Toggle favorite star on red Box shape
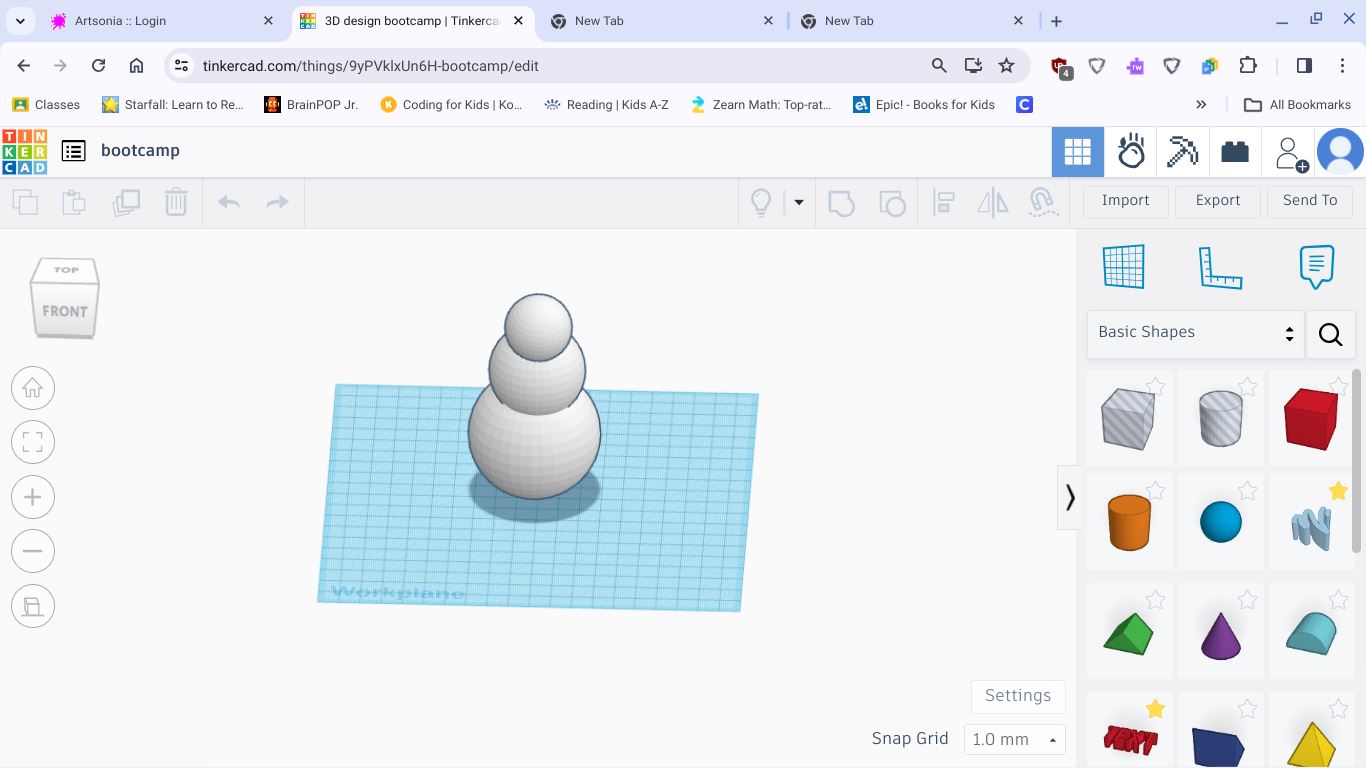Screen dimensions: 1366x768 1338,386
